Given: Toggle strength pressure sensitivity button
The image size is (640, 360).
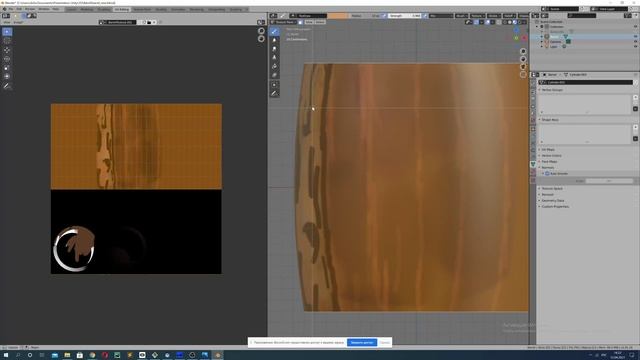Looking at the screenshot, I should tap(425, 16).
